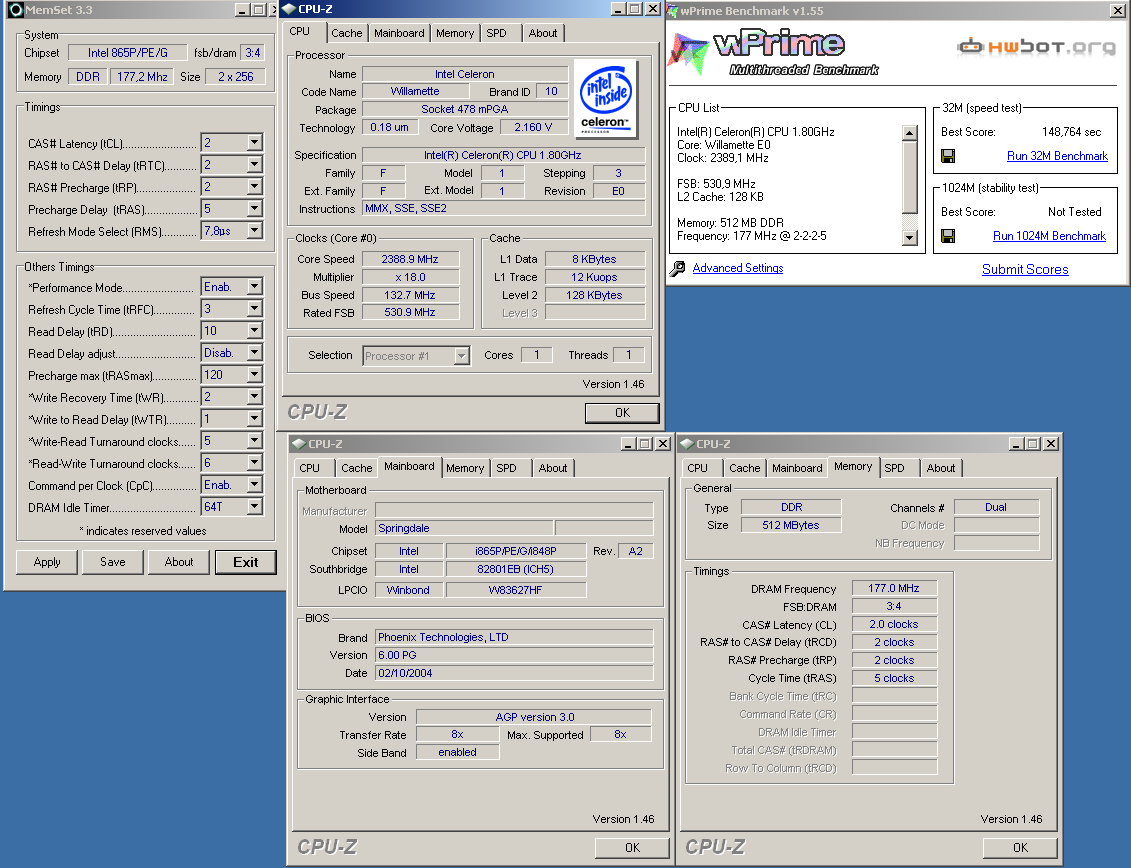
Task: Click CPU-Z icon in Mainboard window title bar
Action: tap(299, 444)
